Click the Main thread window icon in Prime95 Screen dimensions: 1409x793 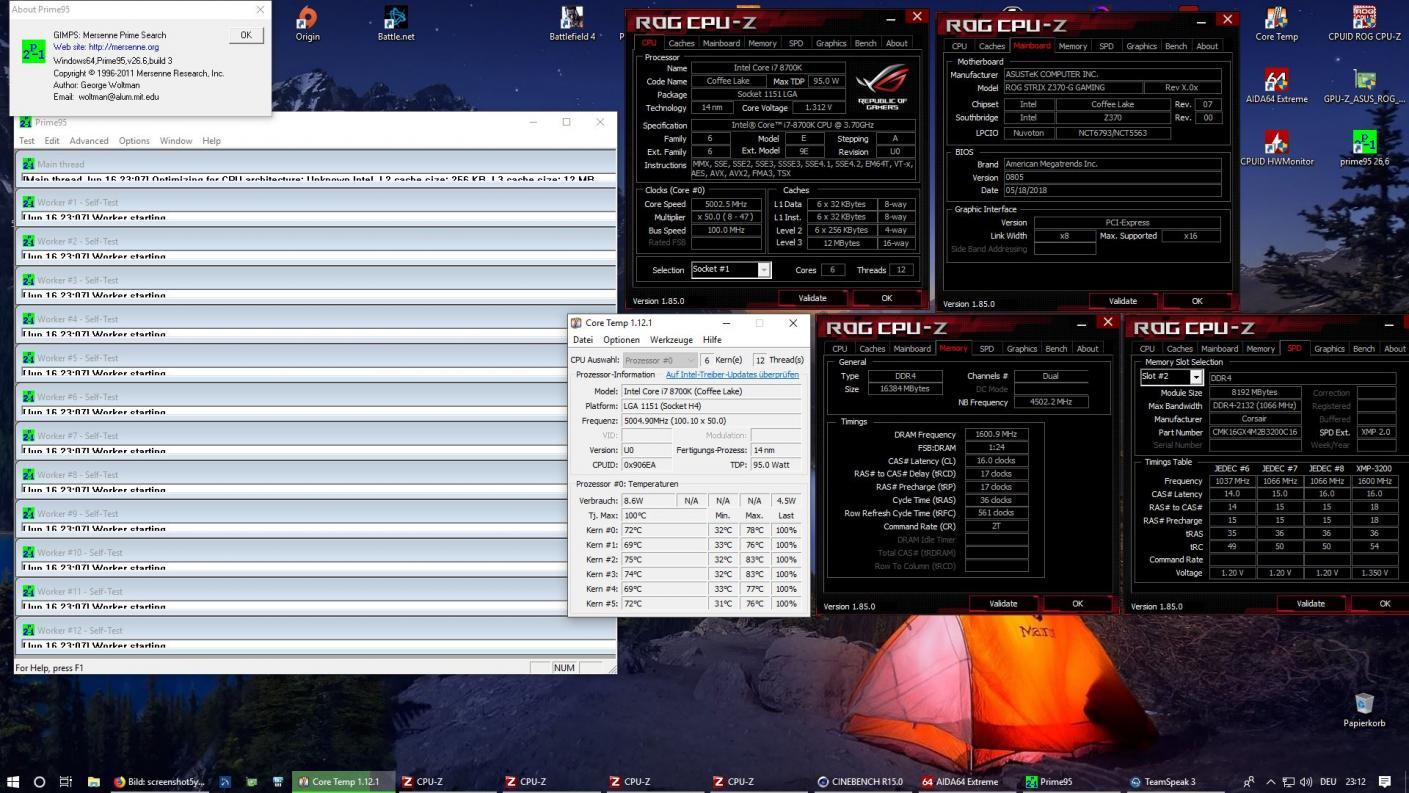pyautogui.click(x=28, y=163)
